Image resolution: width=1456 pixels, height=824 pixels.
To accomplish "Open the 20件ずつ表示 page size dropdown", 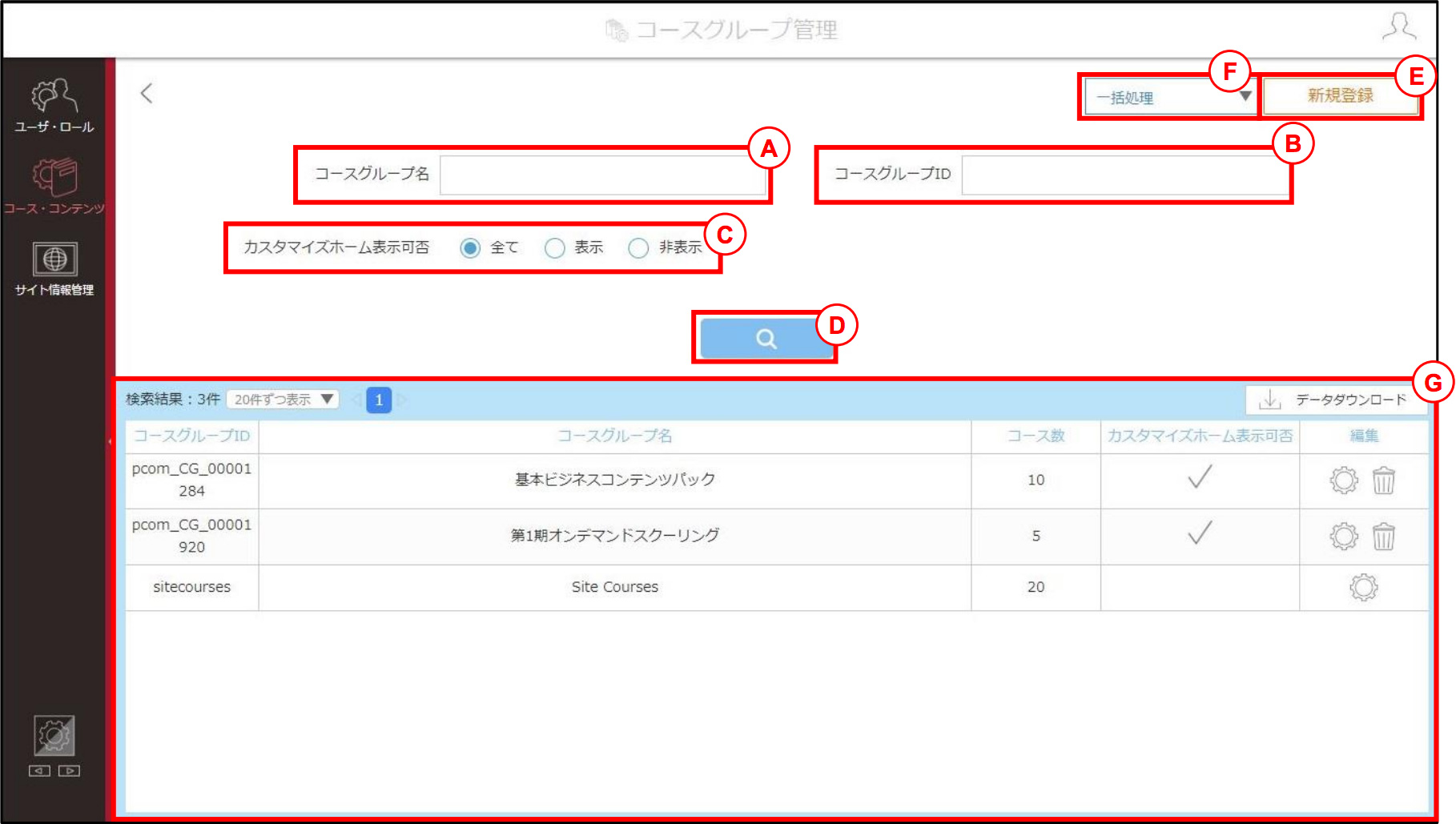I will (283, 399).
